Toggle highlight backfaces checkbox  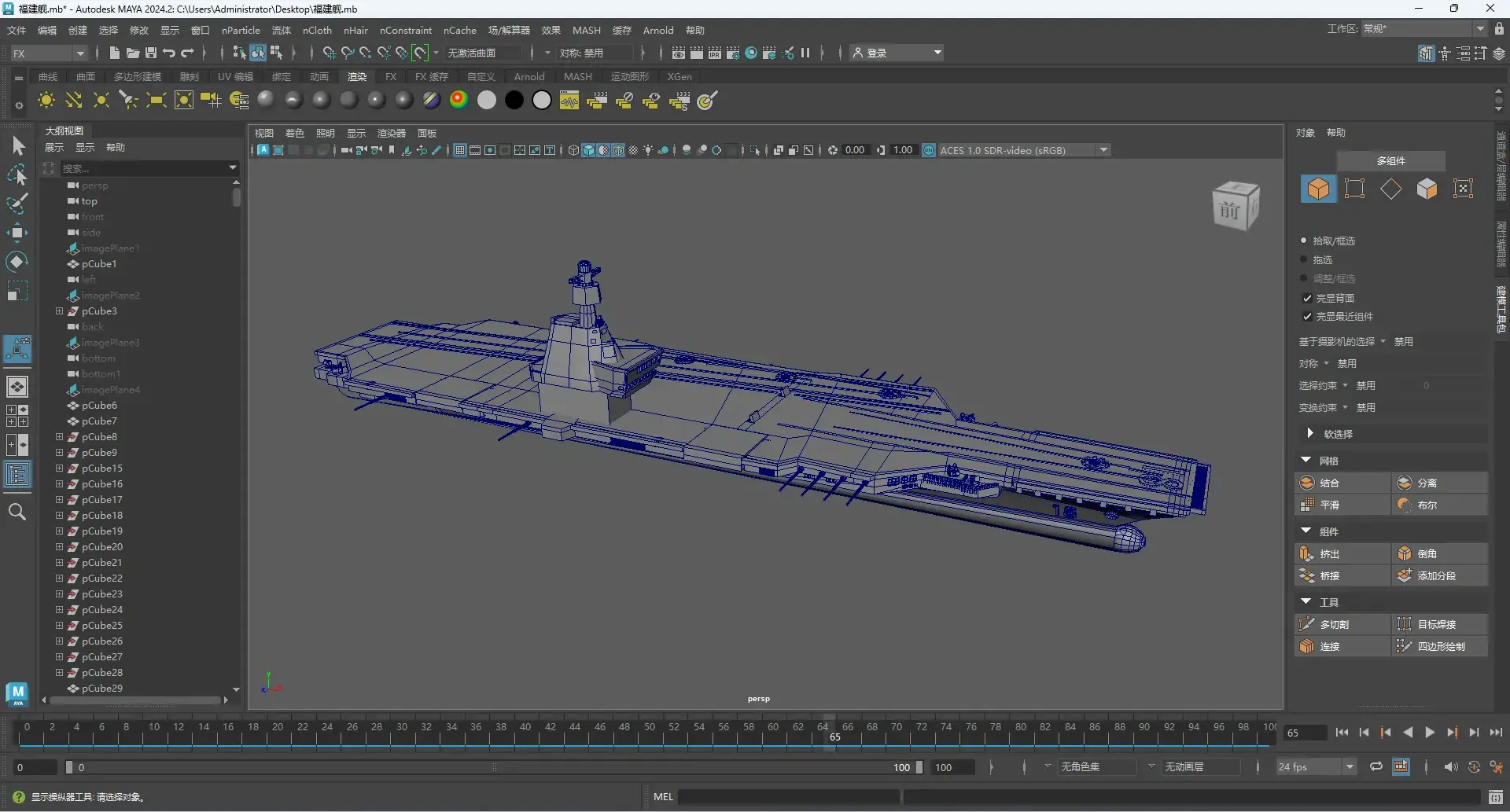pos(1307,298)
